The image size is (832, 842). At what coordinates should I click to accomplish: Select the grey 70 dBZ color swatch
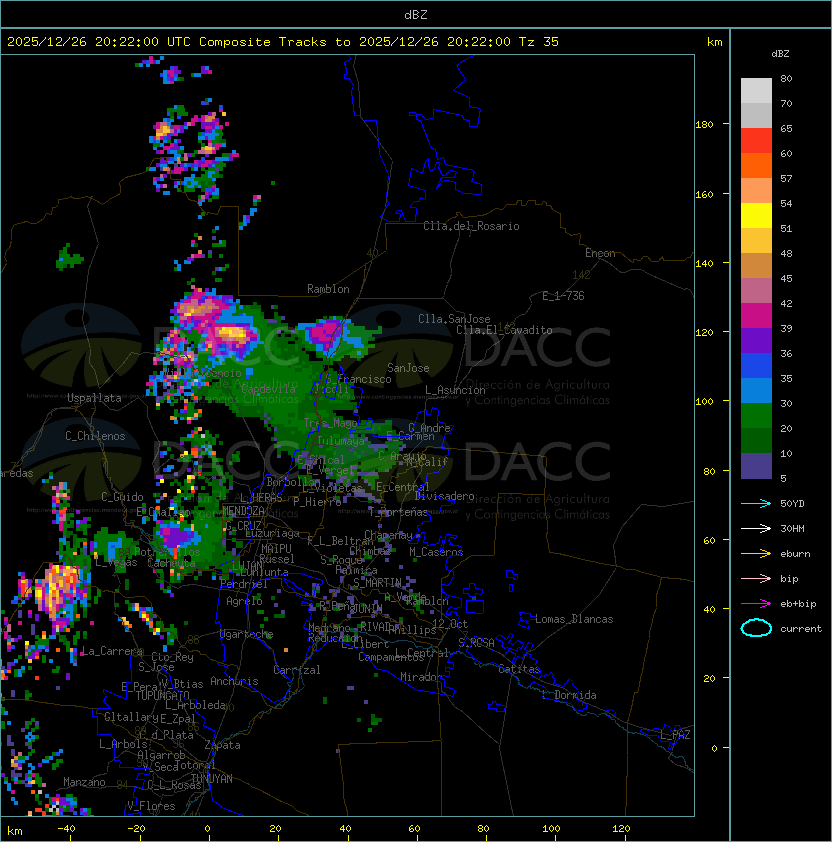756,115
